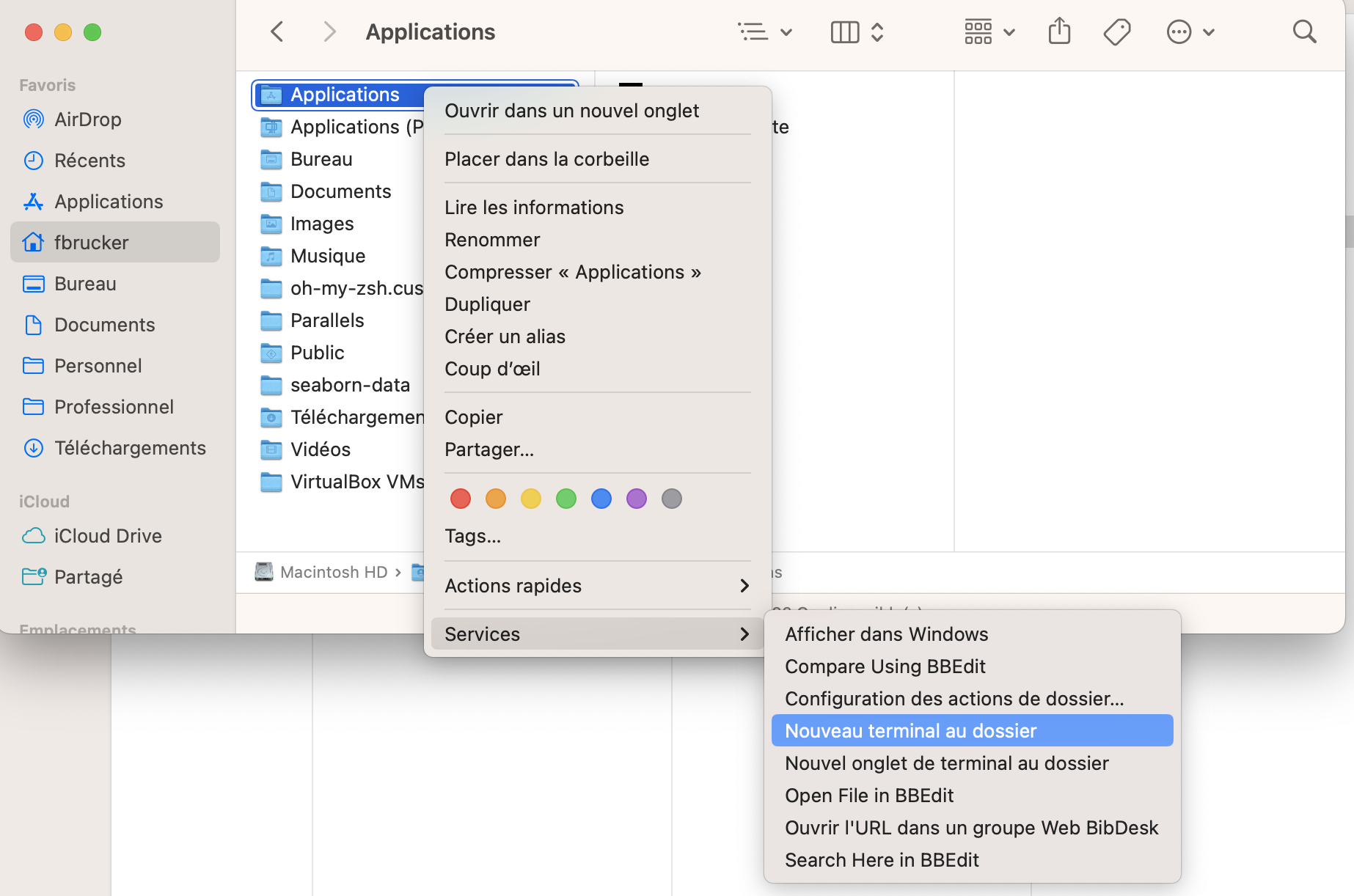Open the grouping chevron next to the grid icon
This screenshot has width=1354, height=896.
pyautogui.click(x=1010, y=32)
